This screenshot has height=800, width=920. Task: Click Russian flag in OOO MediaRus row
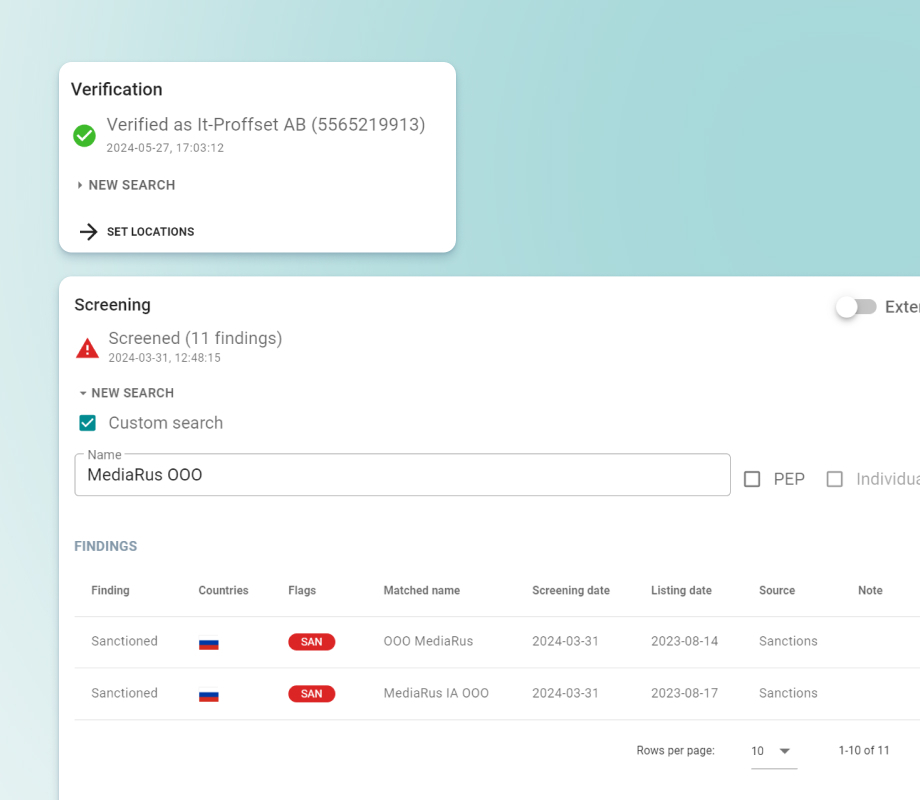(x=209, y=643)
